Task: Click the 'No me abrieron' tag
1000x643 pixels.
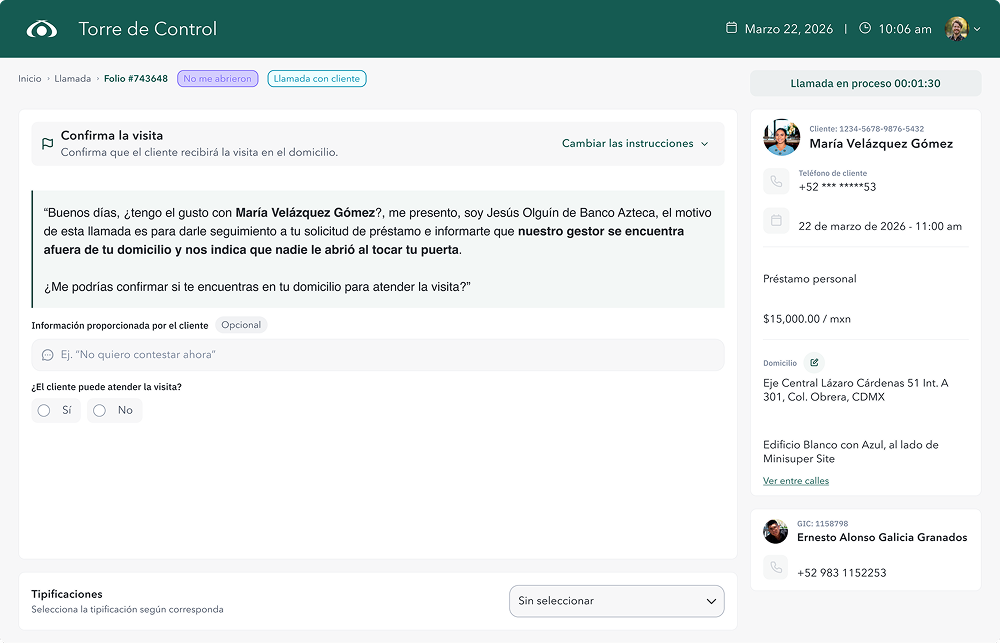Action: click(x=217, y=78)
